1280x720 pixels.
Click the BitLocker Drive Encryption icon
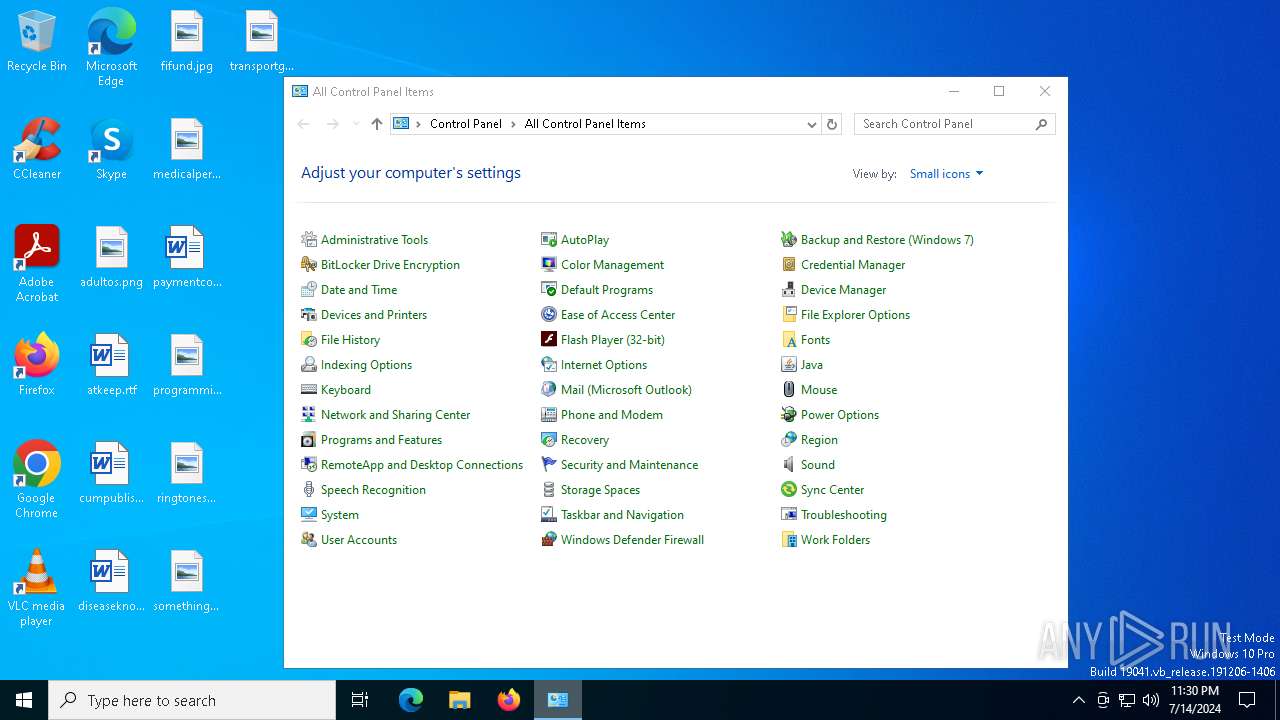coord(309,265)
